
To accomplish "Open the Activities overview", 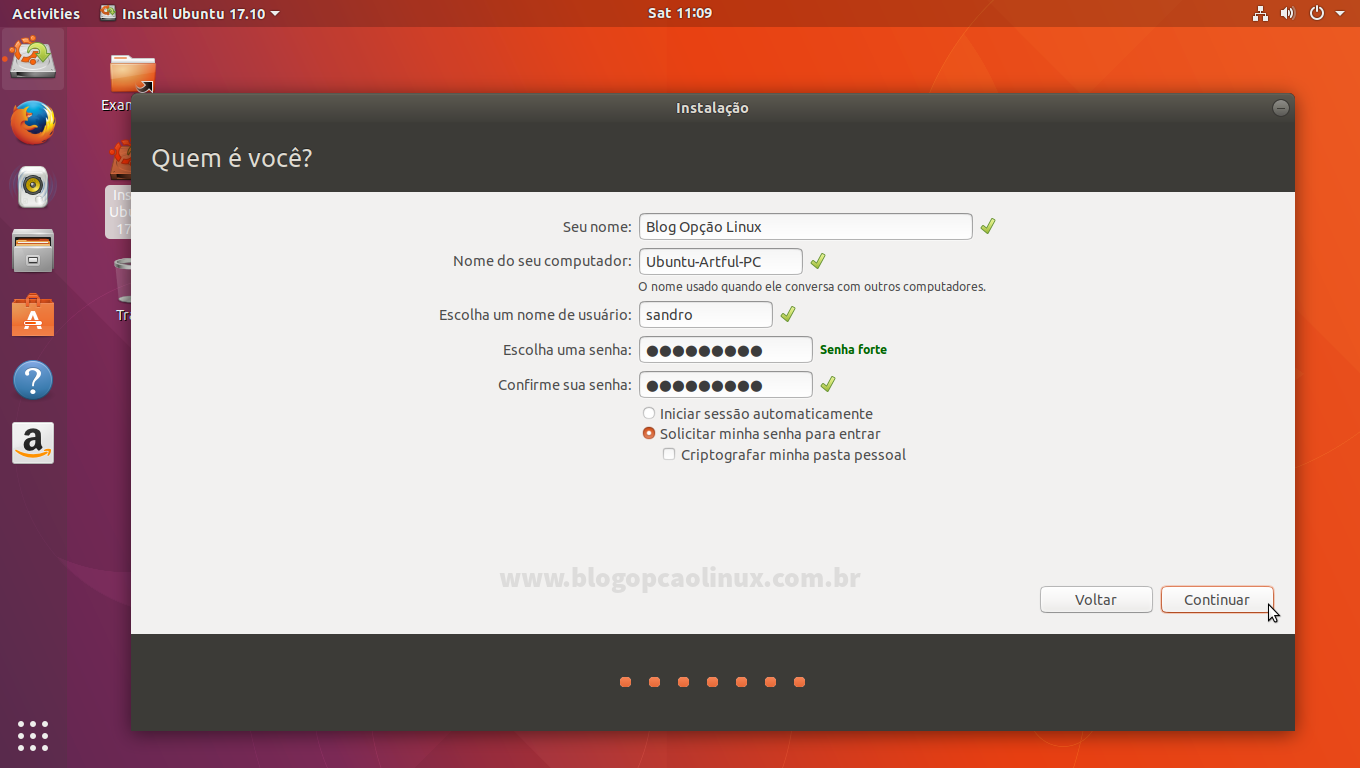I will point(46,13).
